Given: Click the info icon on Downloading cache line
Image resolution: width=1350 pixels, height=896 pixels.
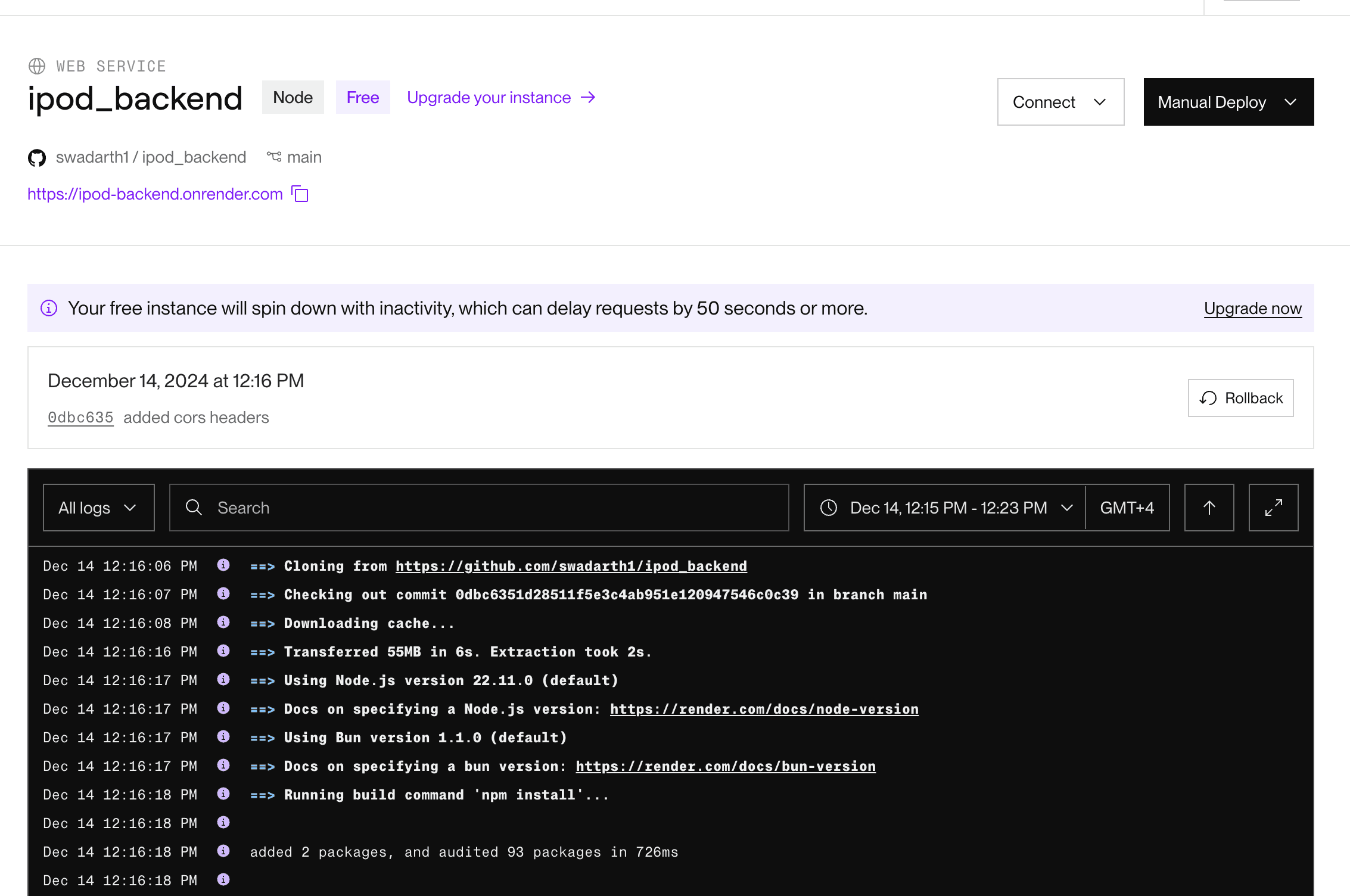Looking at the screenshot, I should (x=223, y=622).
